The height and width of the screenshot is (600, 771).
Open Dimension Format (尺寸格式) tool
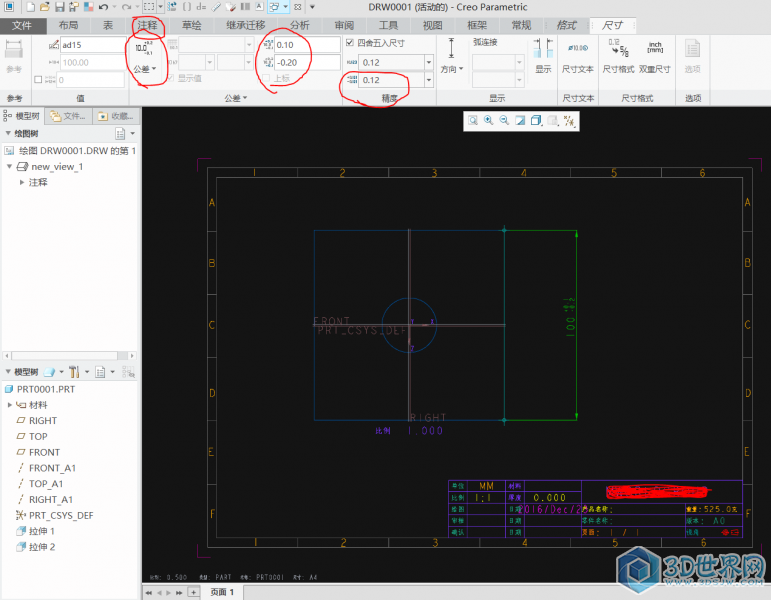point(619,56)
